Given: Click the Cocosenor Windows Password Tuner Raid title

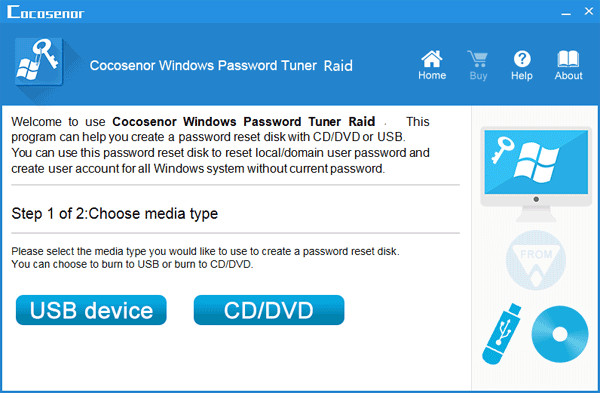Looking at the screenshot, I should pos(221,65).
